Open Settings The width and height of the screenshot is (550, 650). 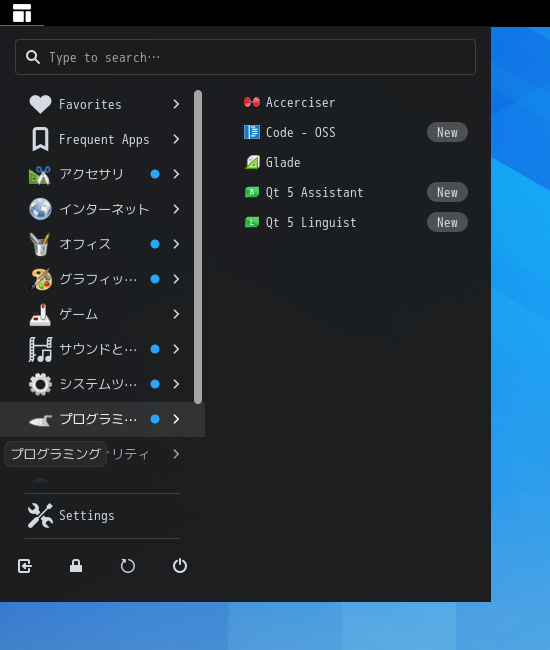click(102, 515)
